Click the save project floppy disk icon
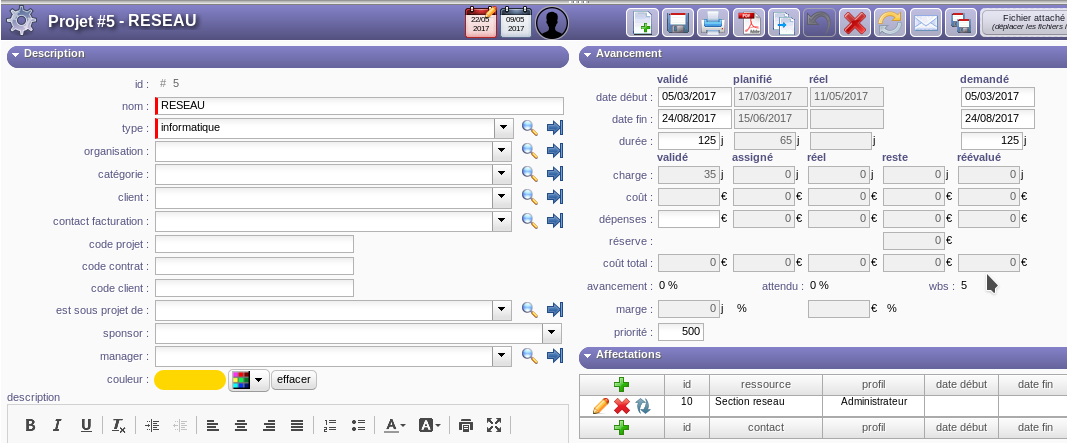1067x443 pixels. 679,23
